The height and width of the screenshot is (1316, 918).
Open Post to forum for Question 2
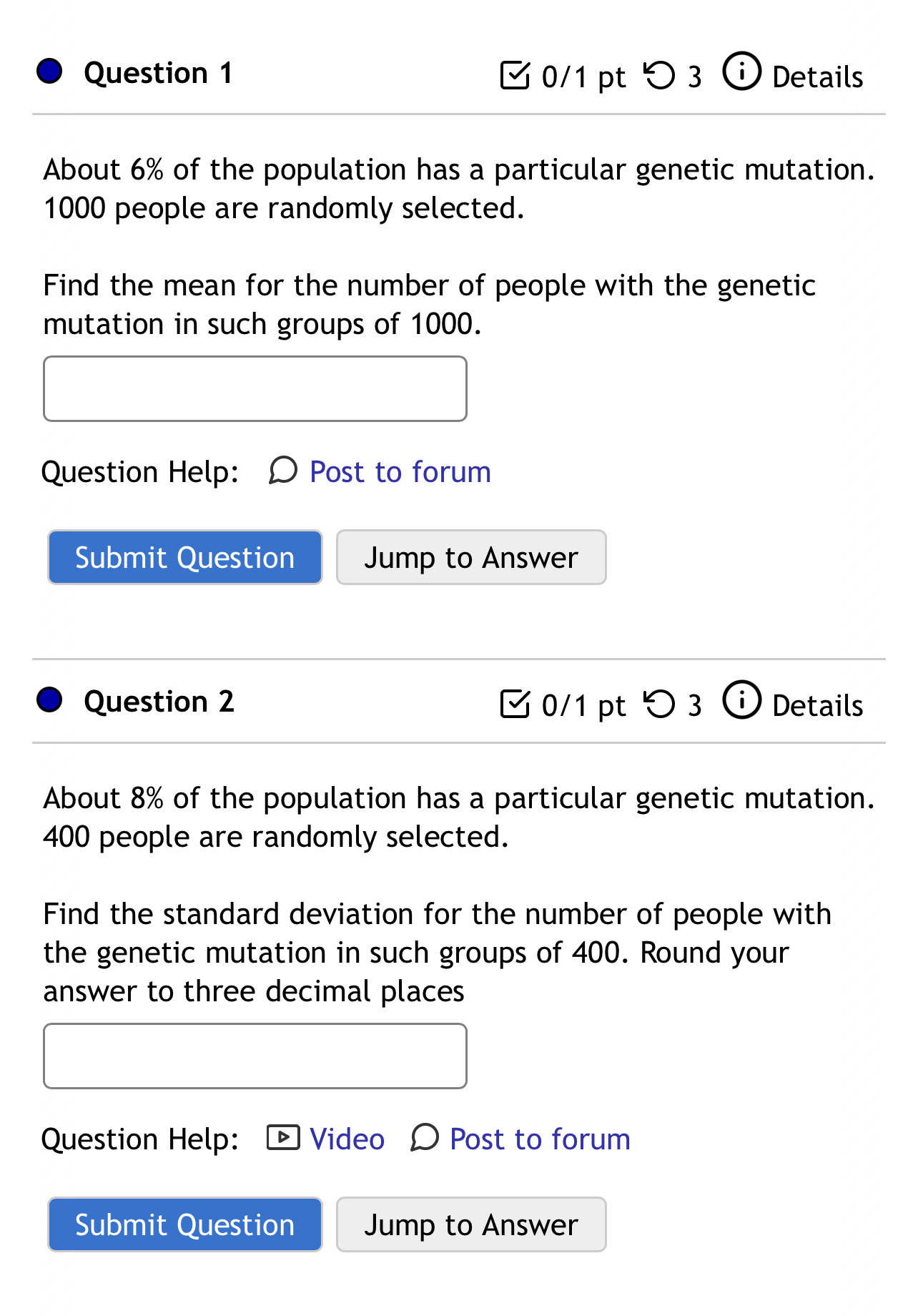click(538, 1139)
